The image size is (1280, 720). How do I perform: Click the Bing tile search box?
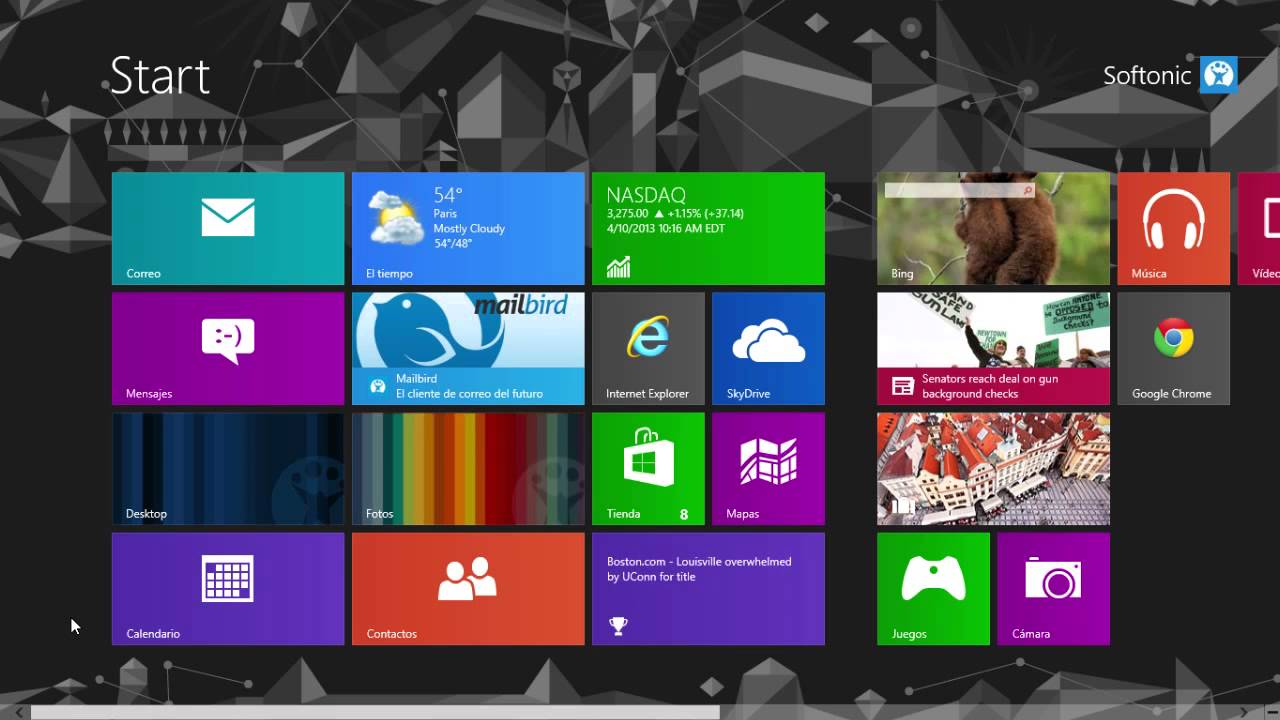point(960,190)
